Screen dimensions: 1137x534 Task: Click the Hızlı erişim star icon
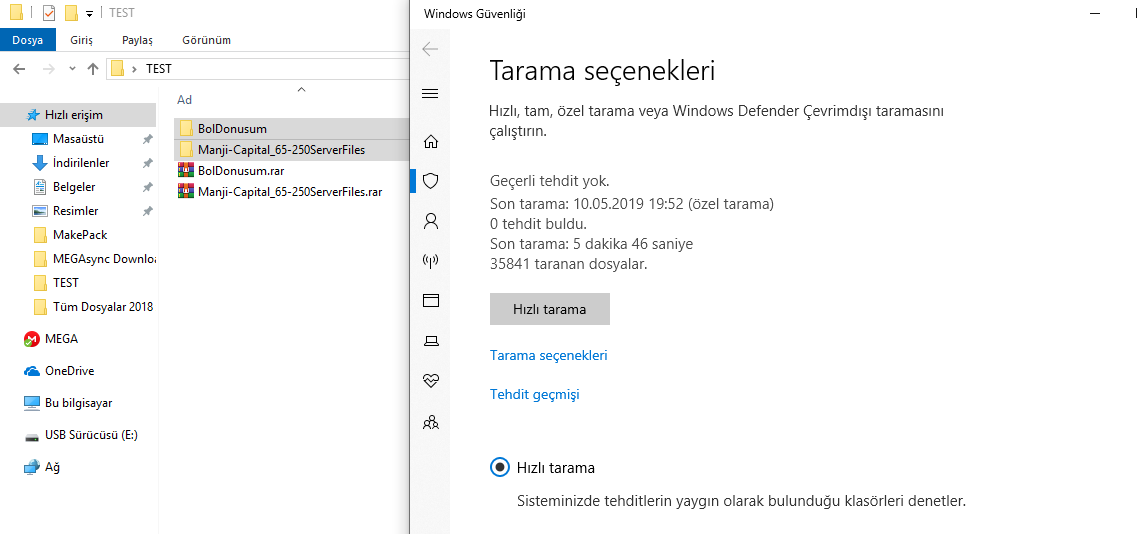pyautogui.click(x=33, y=115)
